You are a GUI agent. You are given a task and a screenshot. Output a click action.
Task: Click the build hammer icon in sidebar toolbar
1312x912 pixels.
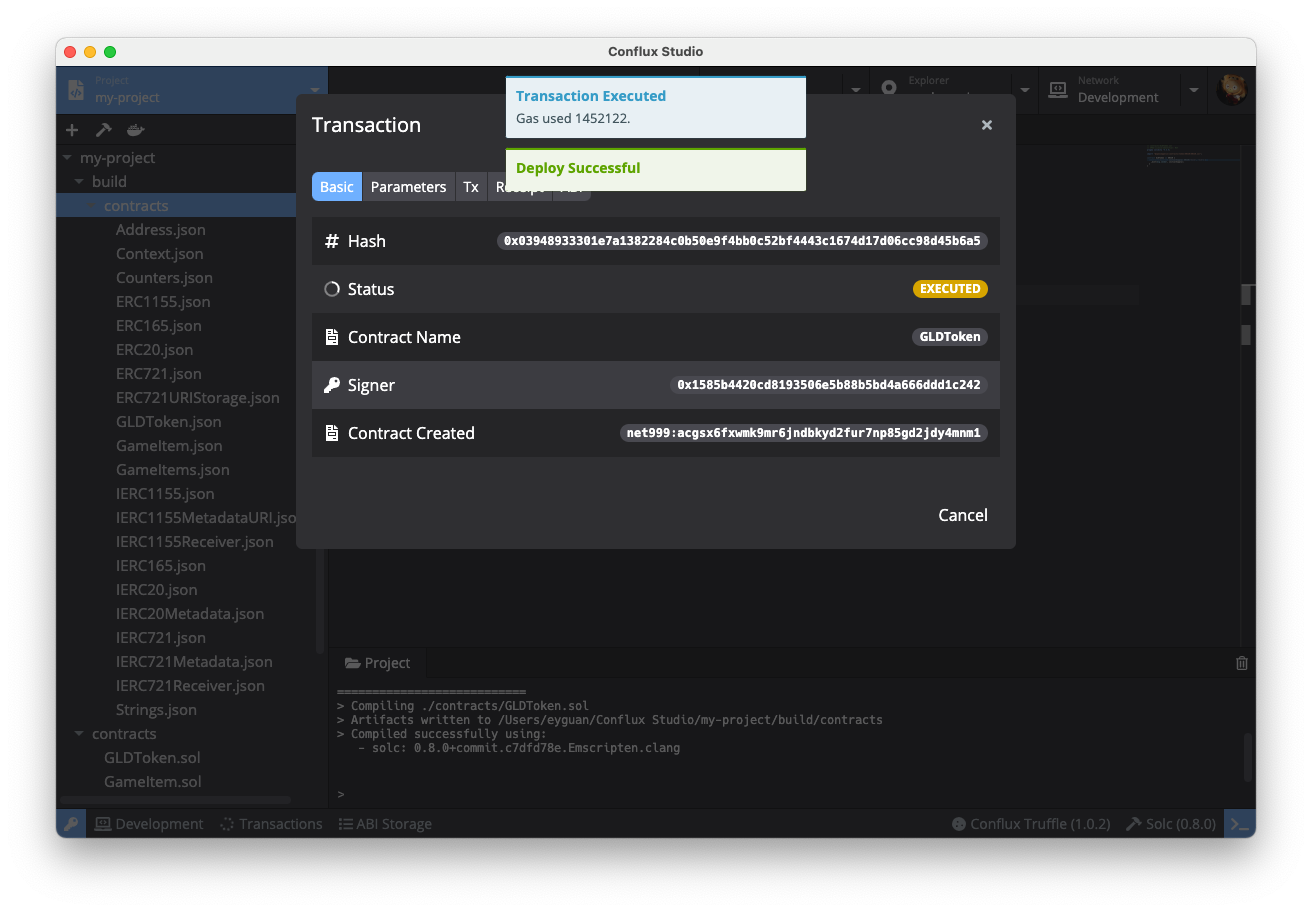pos(103,130)
